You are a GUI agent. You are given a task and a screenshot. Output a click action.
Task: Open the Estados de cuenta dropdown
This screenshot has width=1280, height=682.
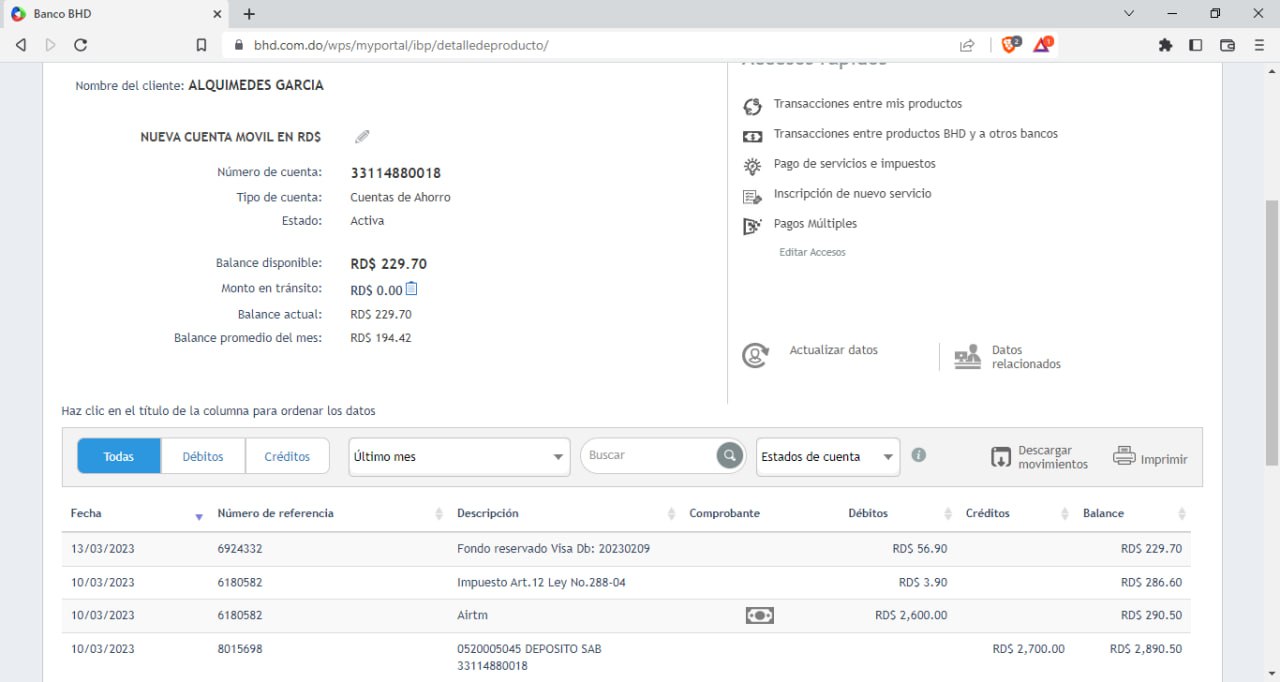click(x=827, y=457)
